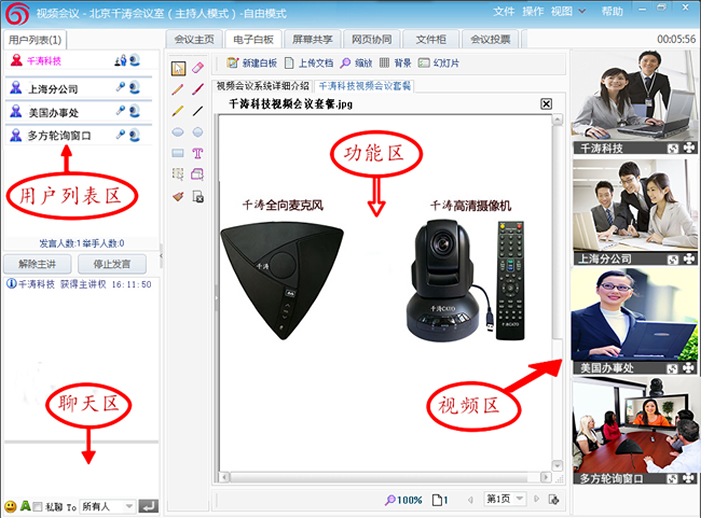This screenshot has width=701, height=518.
Task: Select the pink eraser tool
Action: (x=198, y=68)
